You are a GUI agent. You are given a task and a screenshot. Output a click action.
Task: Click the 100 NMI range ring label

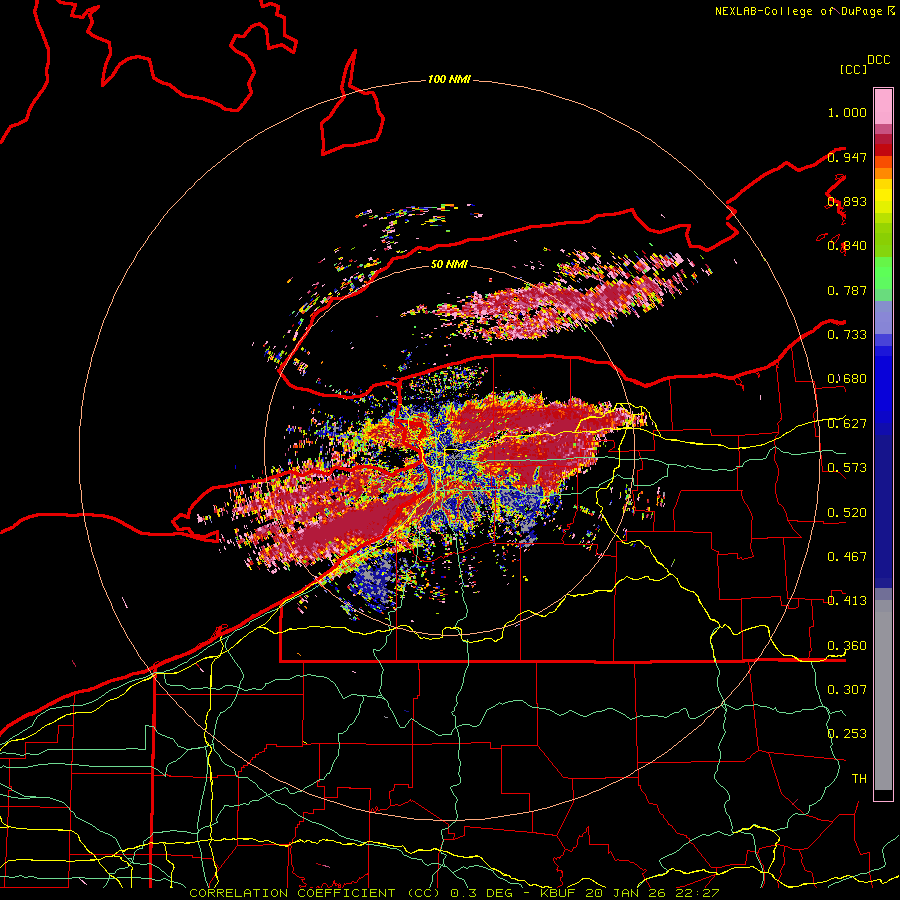[x=449, y=79]
